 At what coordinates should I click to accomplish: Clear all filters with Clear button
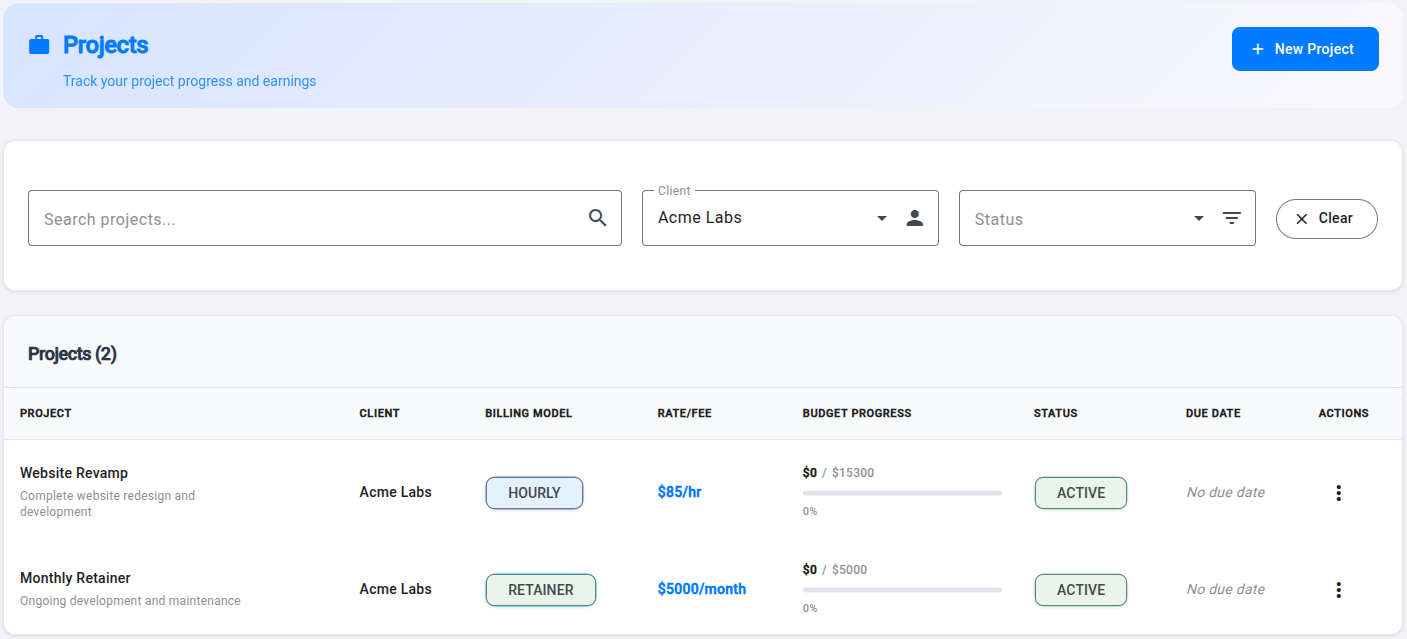(1326, 219)
